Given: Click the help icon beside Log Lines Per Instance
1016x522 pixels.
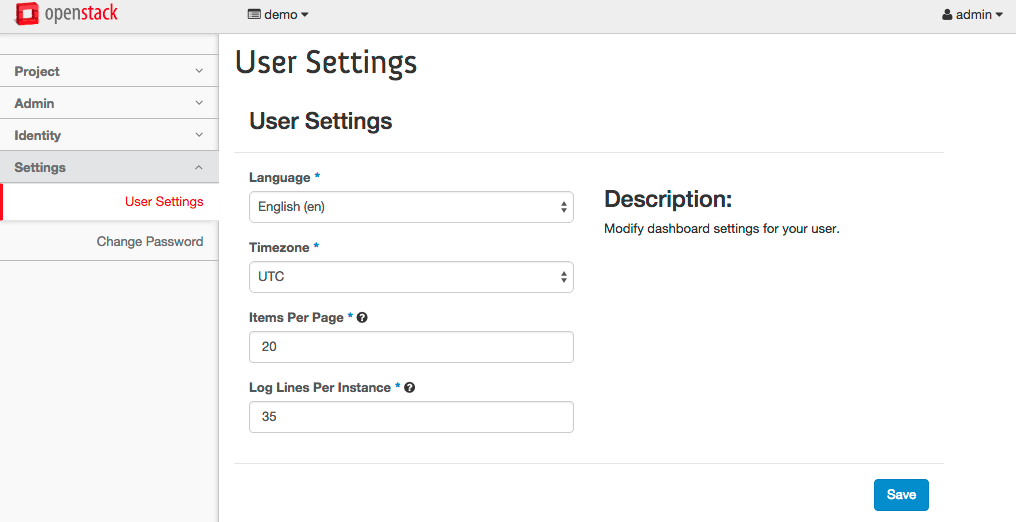Looking at the screenshot, I should (410, 387).
